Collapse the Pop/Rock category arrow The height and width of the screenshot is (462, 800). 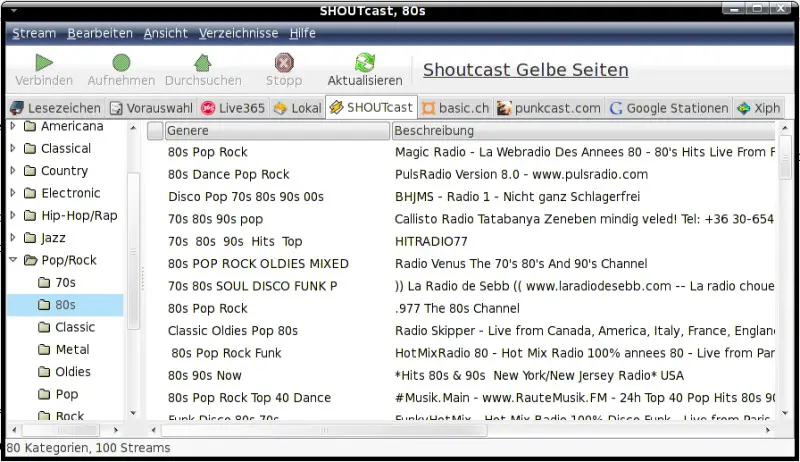(x=13, y=260)
